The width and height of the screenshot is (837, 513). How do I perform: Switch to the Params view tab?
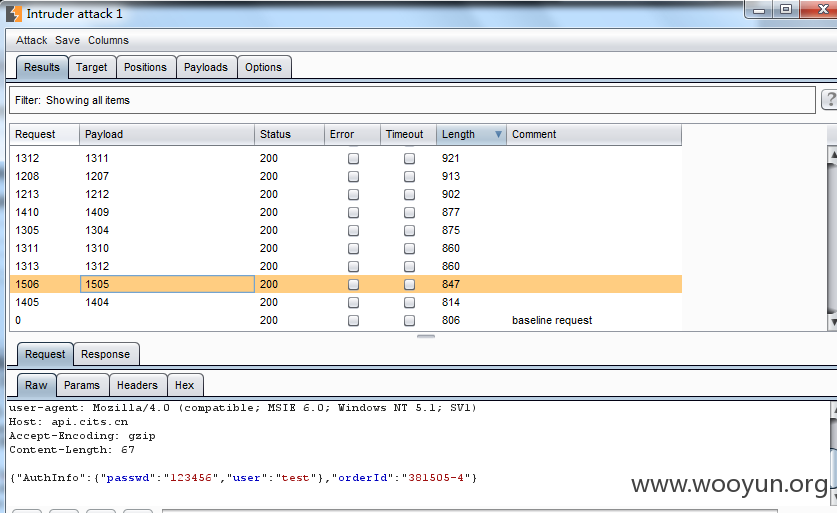pos(82,385)
